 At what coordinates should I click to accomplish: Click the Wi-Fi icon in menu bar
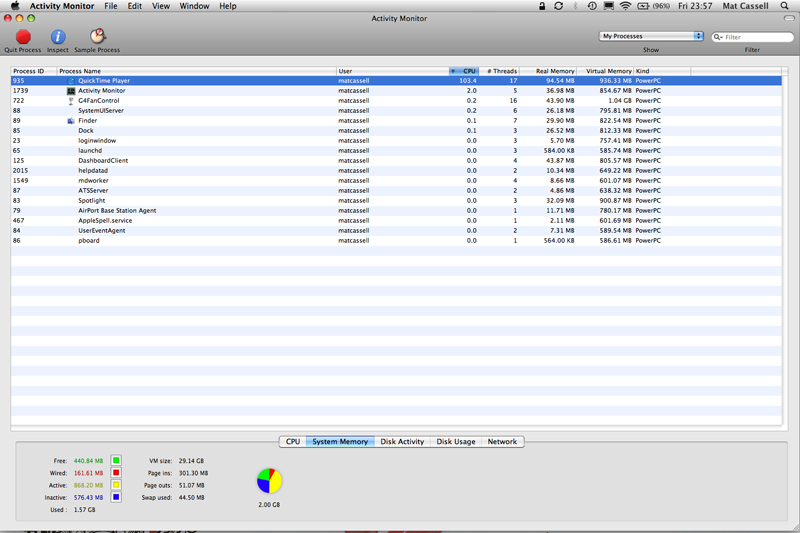pyautogui.click(x=625, y=6)
